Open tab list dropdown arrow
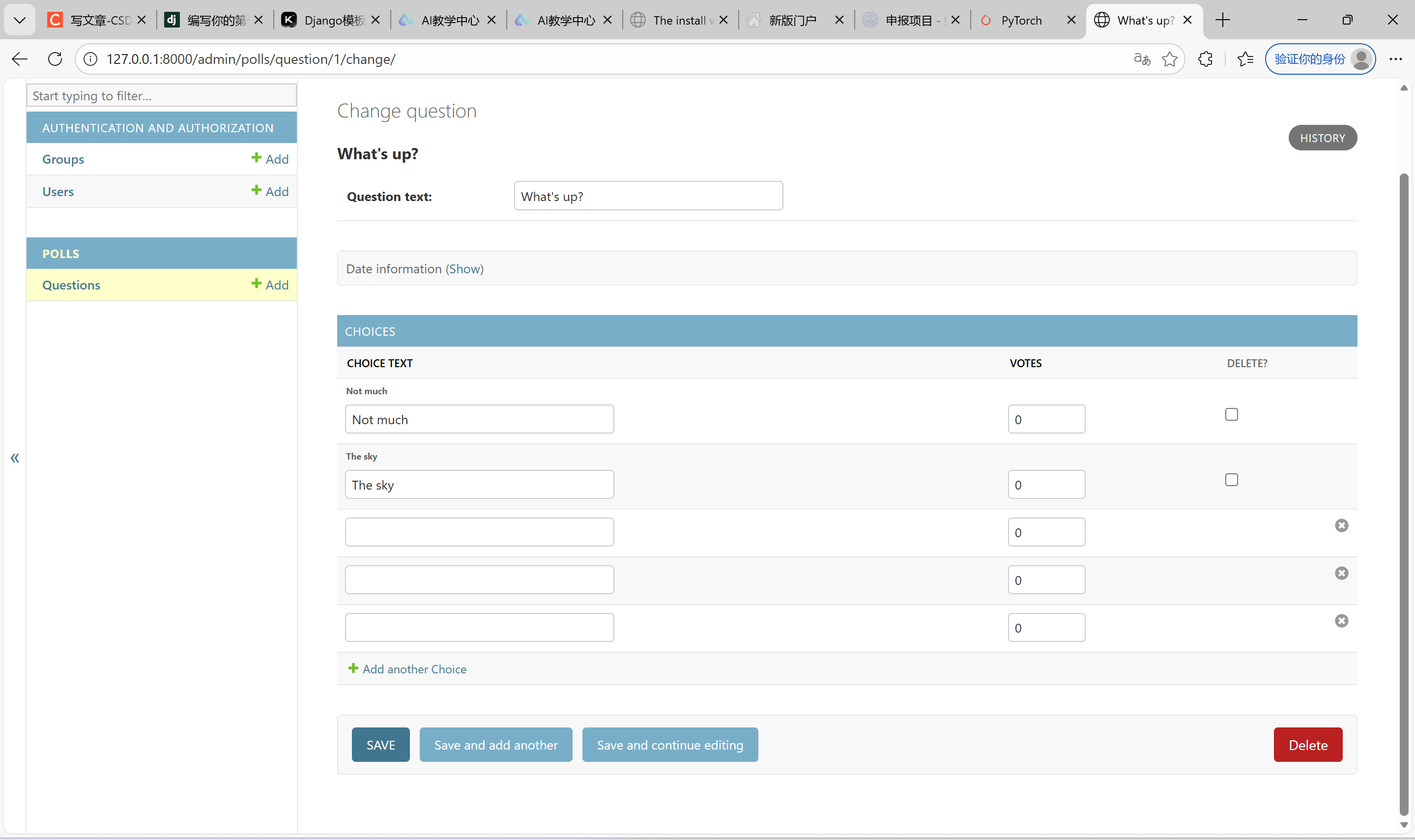 [x=20, y=20]
